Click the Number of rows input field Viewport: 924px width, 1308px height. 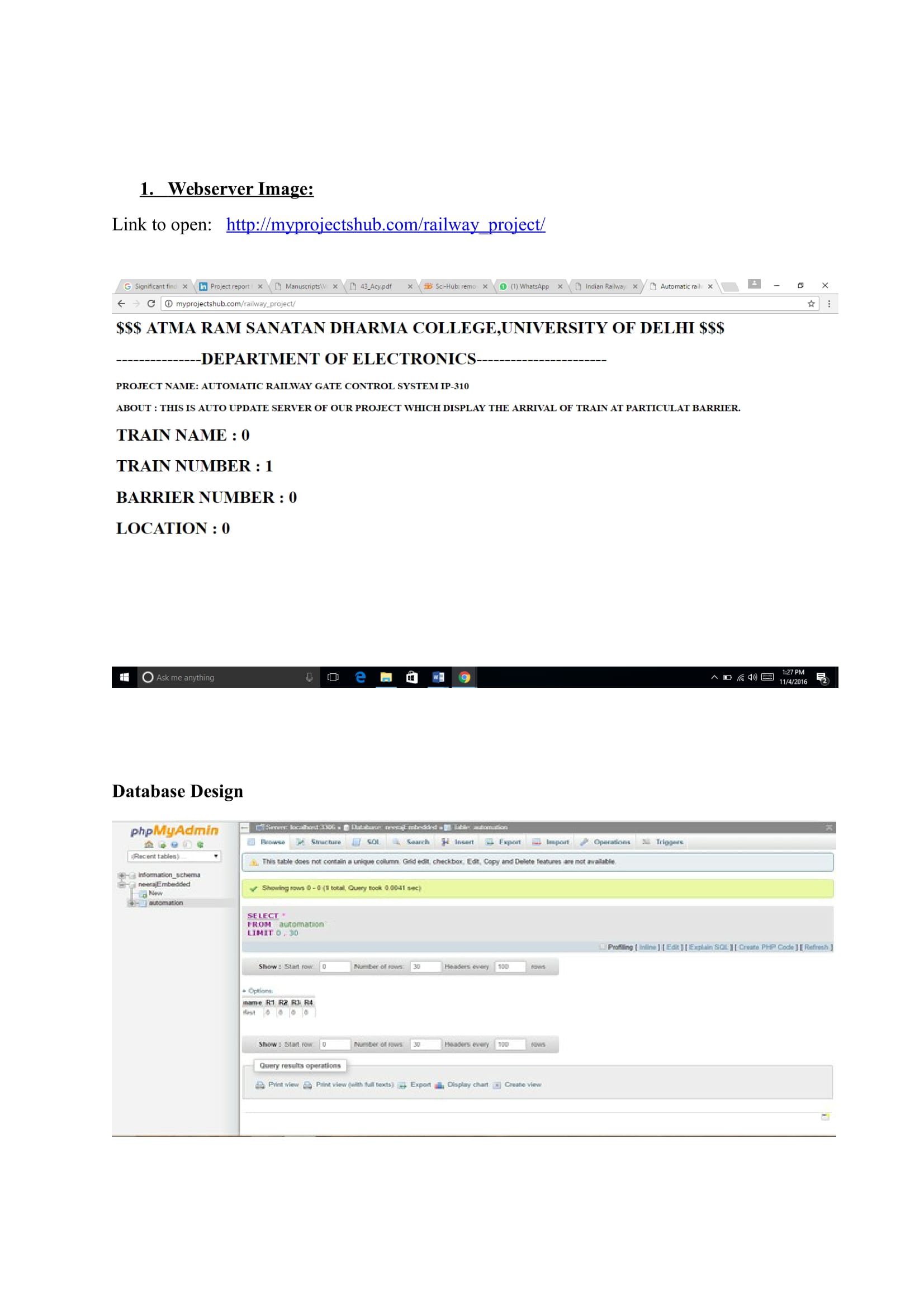(425, 967)
